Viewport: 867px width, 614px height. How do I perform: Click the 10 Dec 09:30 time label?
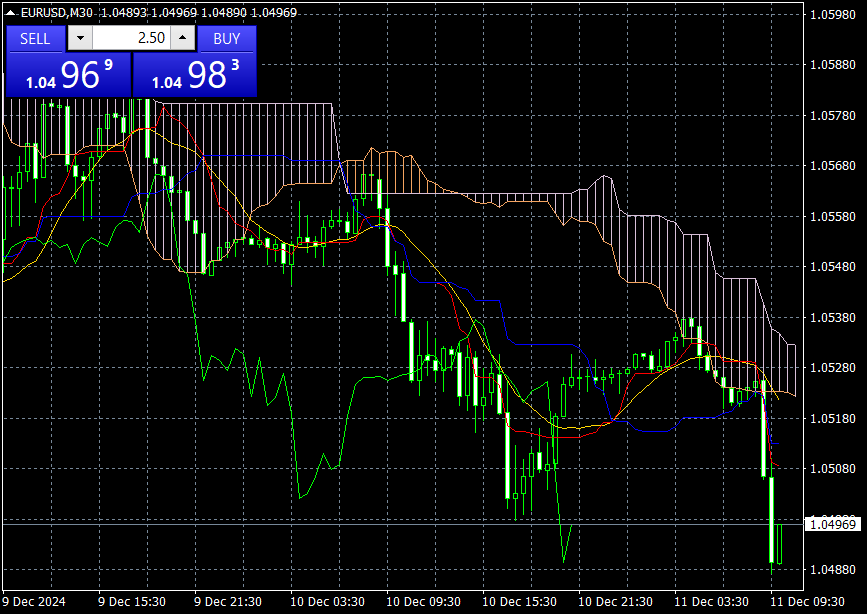424,601
